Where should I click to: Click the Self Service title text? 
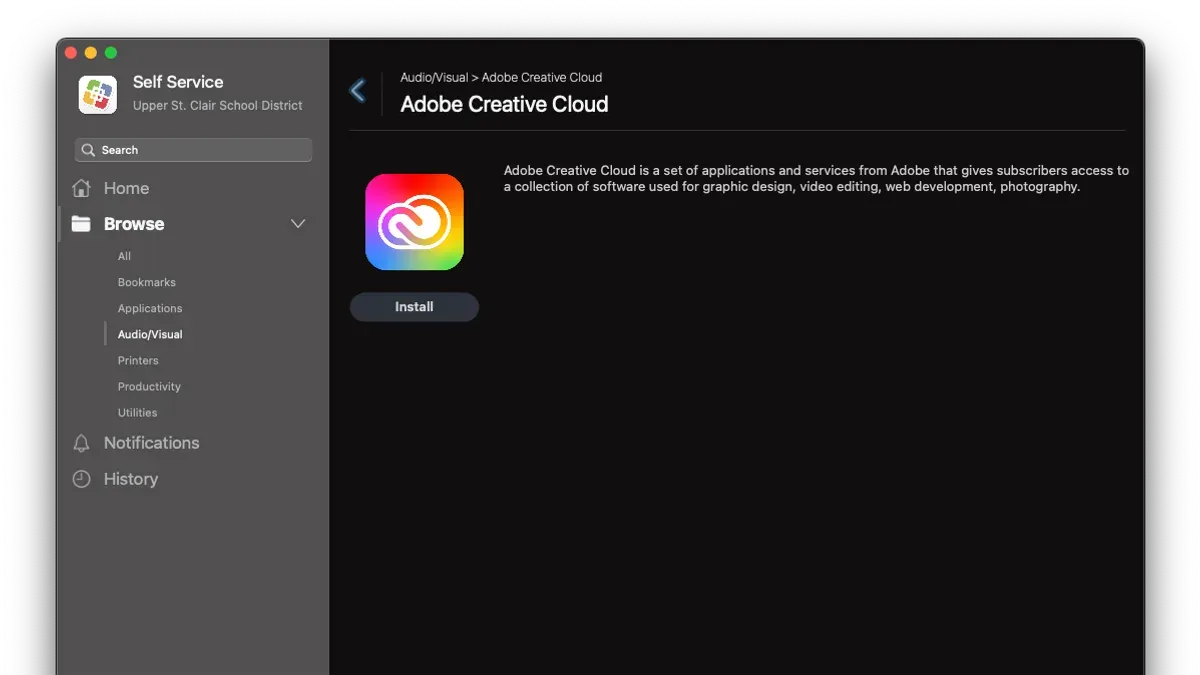click(178, 82)
